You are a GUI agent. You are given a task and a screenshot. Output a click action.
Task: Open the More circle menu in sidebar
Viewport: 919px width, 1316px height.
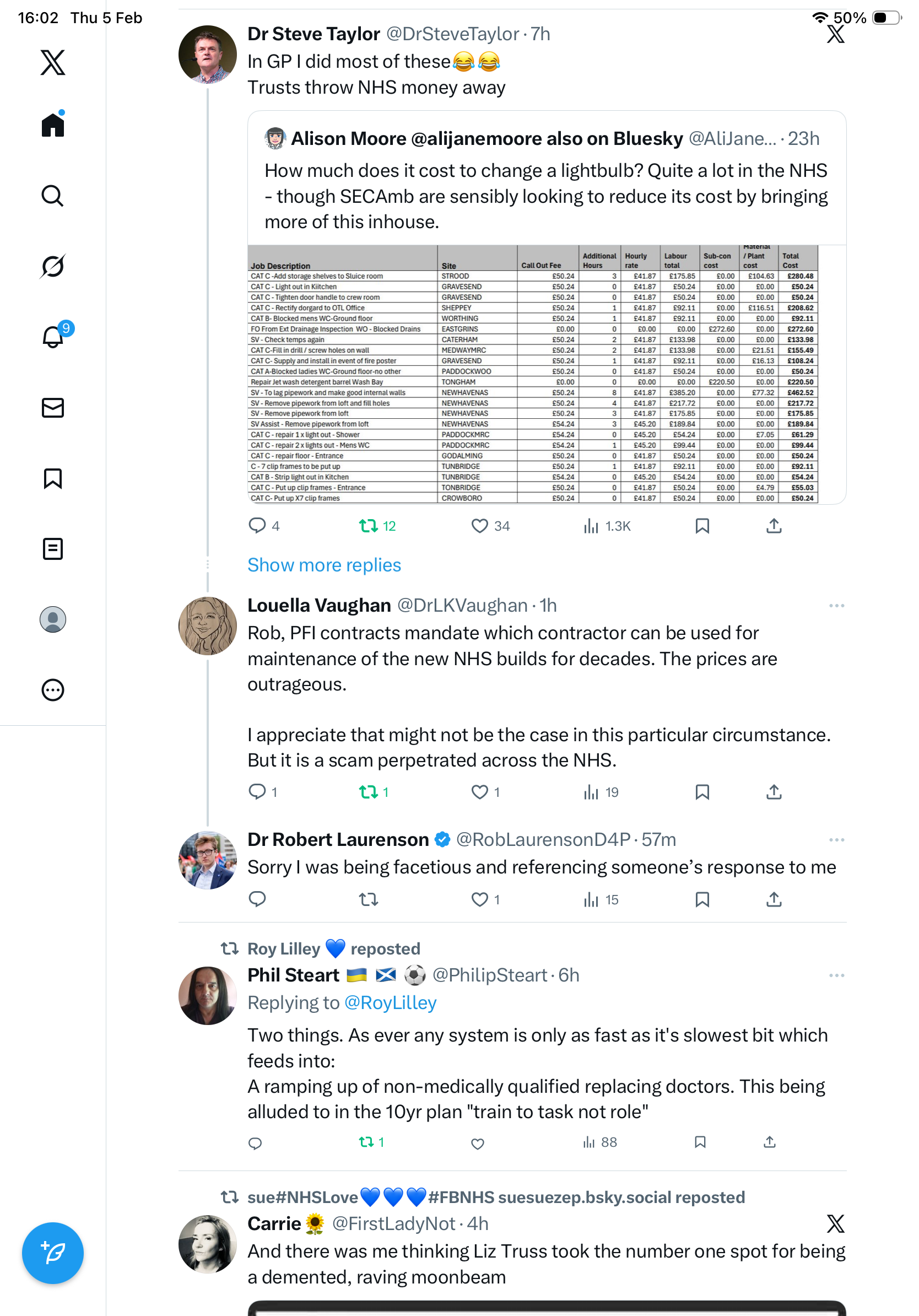pos(53,690)
